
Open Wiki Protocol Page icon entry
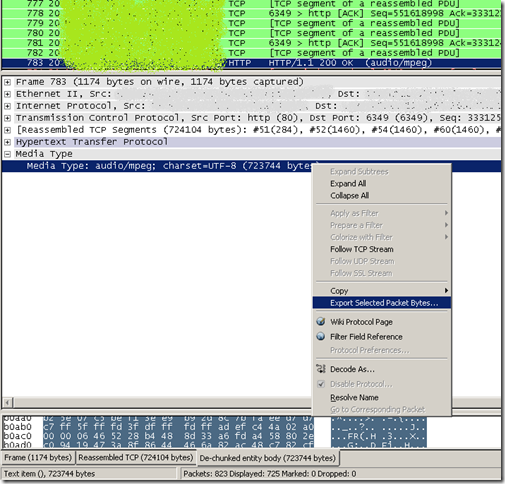(x=321, y=322)
